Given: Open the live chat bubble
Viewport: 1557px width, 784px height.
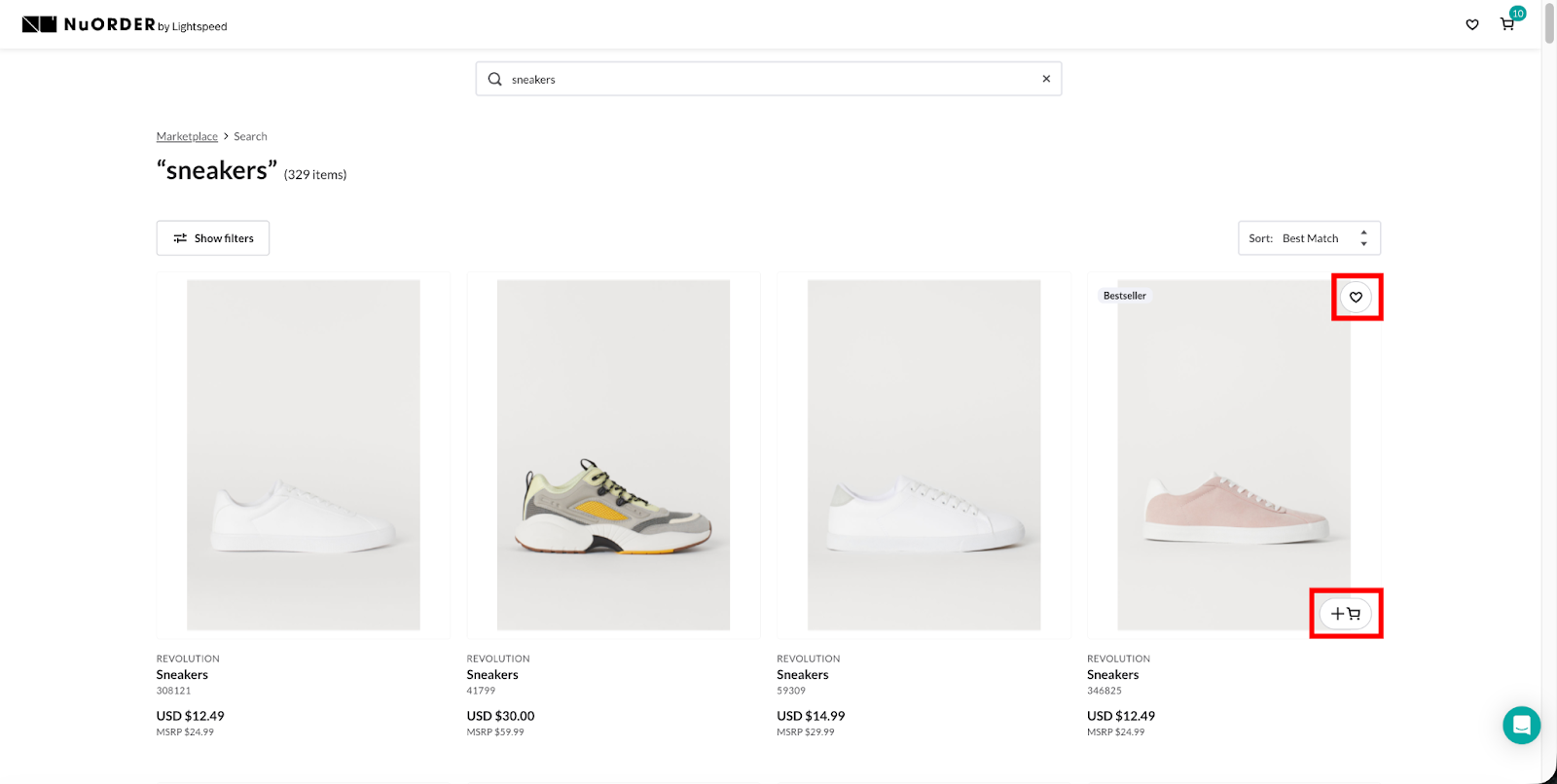Looking at the screenshot, I should point(1521,725).
